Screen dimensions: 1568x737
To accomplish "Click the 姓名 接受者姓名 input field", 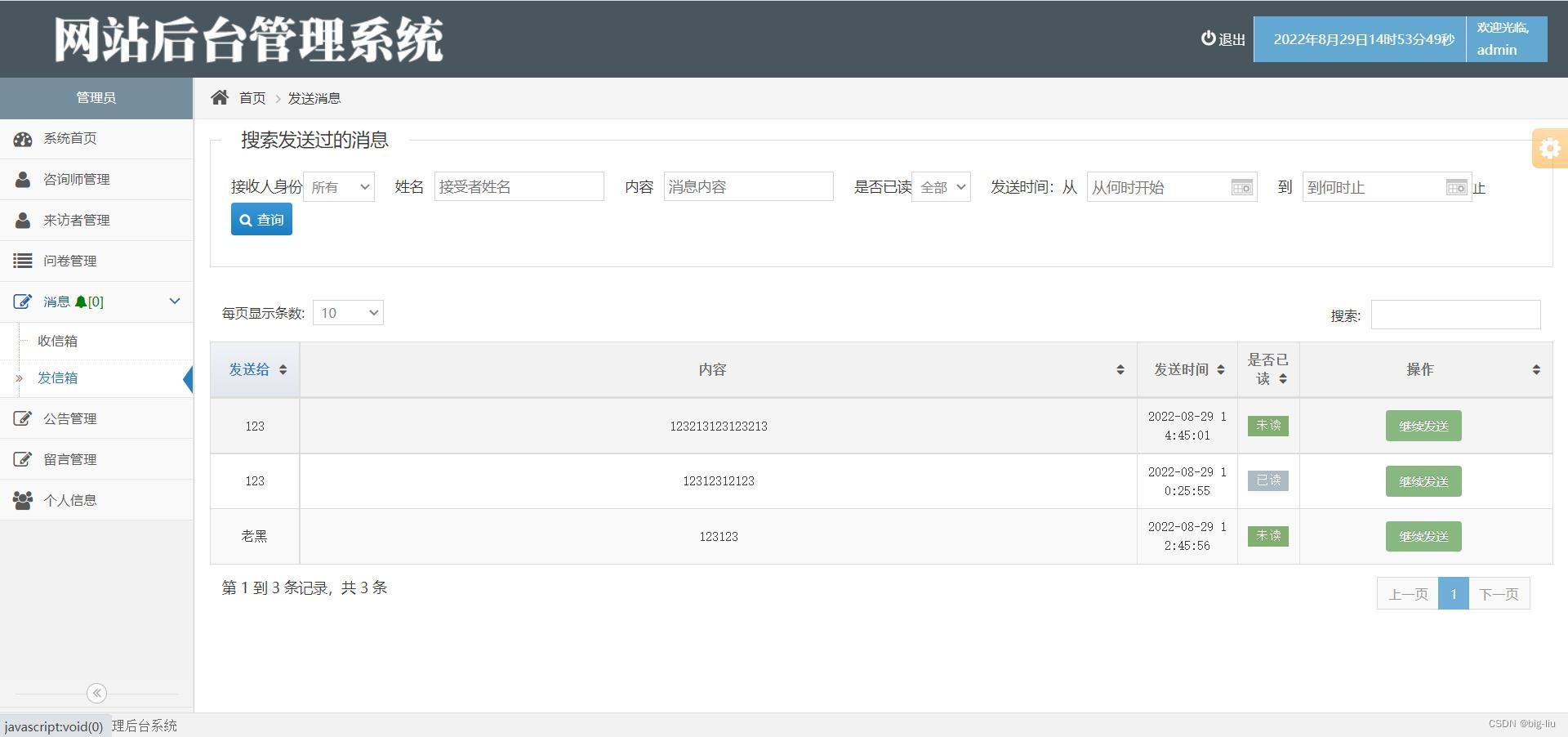I will coord(519,186).
